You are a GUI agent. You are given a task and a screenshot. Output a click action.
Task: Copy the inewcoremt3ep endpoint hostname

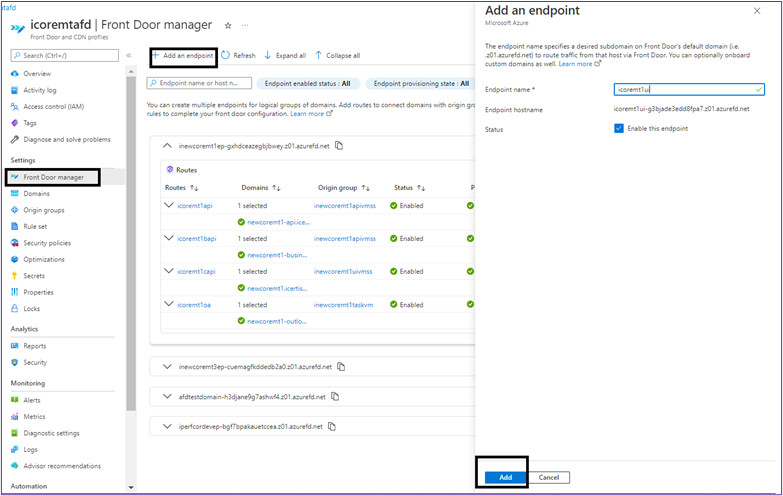pos(342,367)
